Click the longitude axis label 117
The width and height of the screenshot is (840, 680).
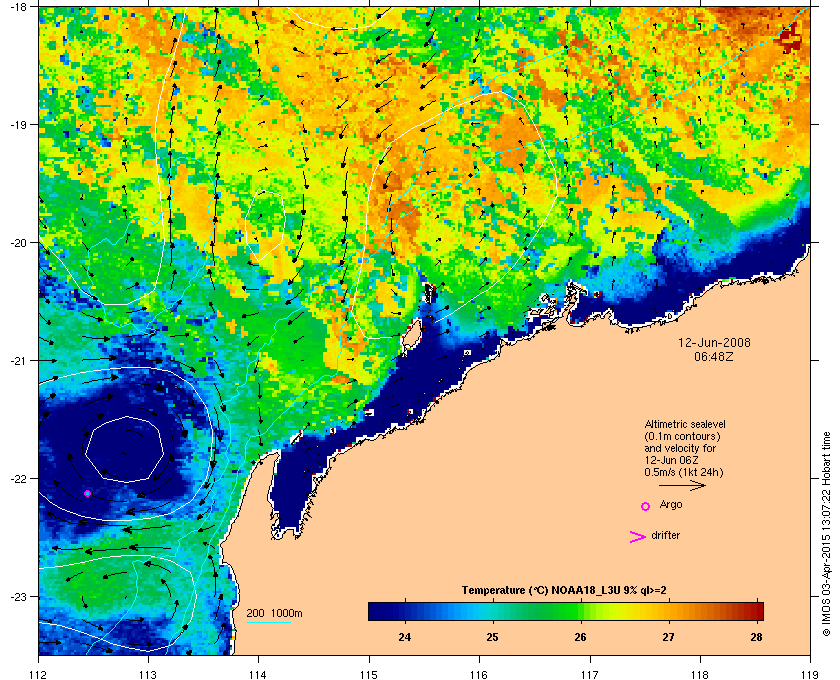tap(589, 675)
